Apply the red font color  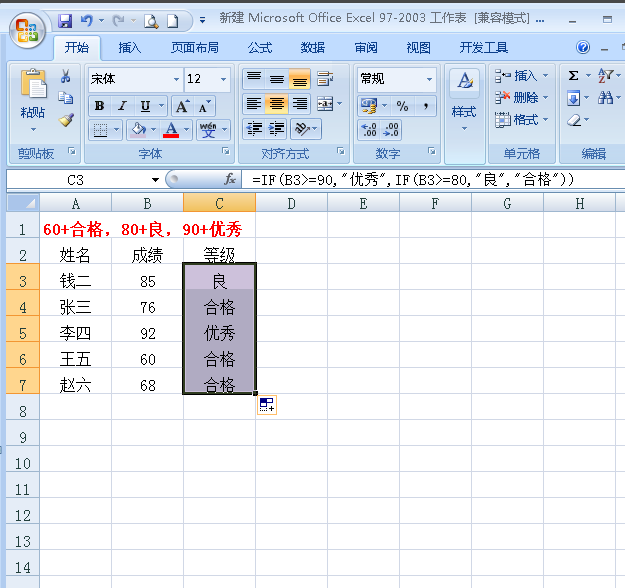pos(171,129)
